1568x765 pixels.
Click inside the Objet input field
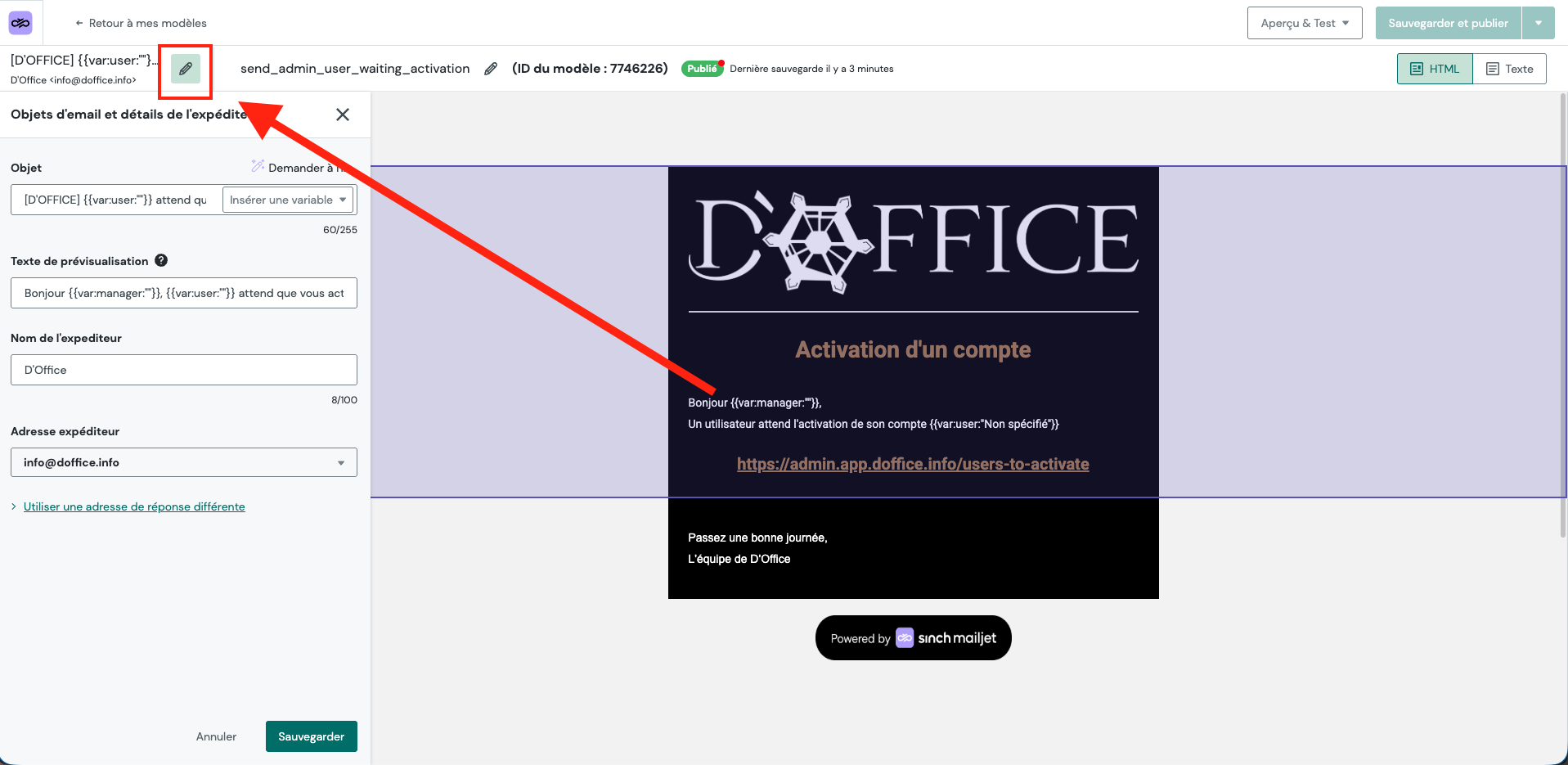click(x=115, y=199)
